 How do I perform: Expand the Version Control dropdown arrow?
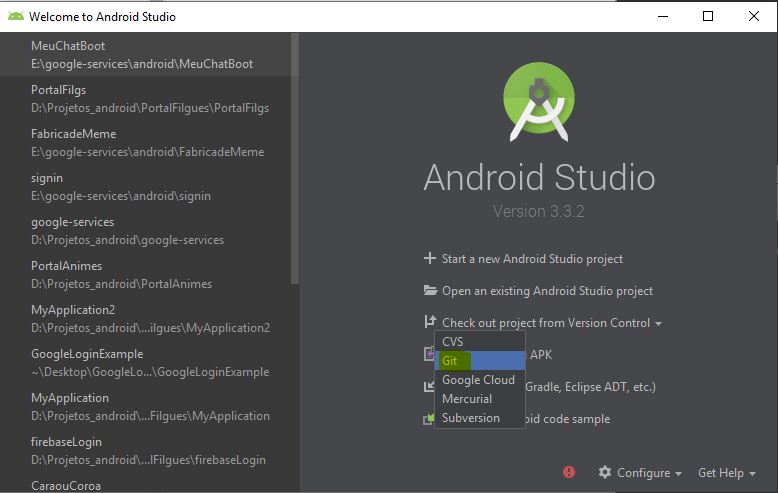tap(658, 324)
